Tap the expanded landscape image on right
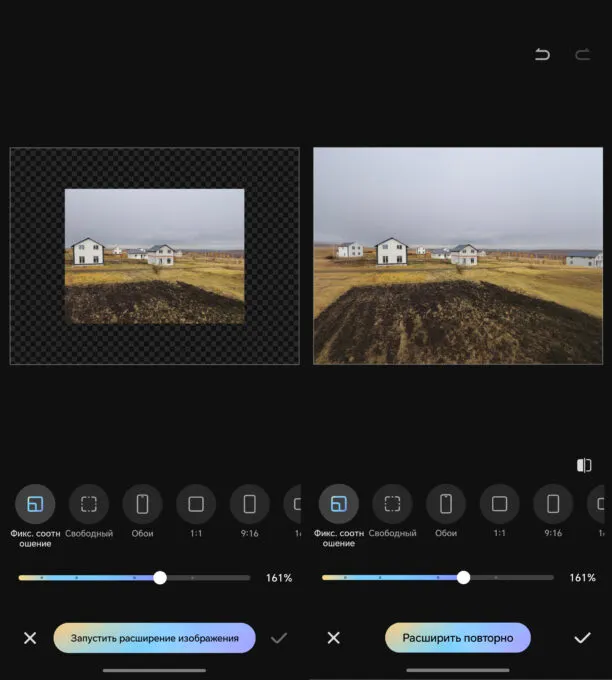Screen dimensions: 612x680 tap(458, 256)
